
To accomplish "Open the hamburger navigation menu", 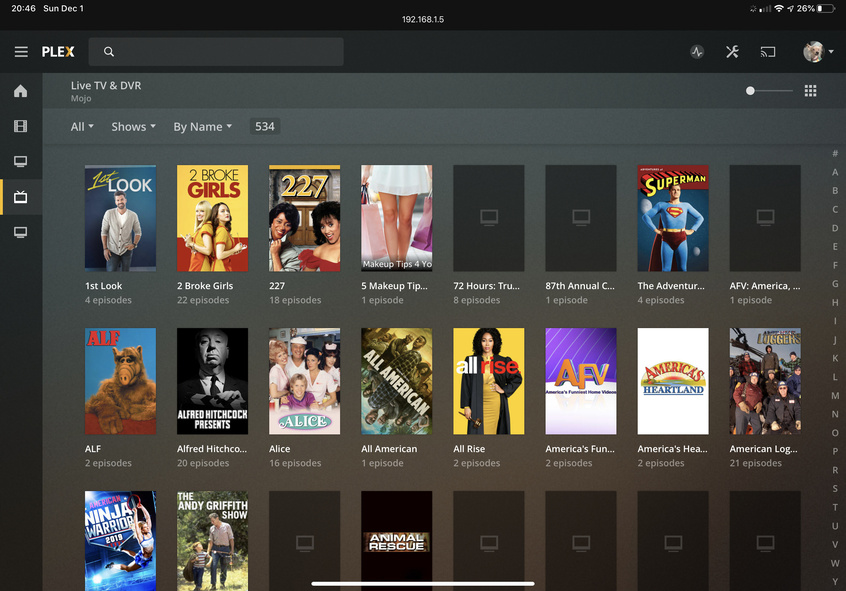I will point(21,52).
